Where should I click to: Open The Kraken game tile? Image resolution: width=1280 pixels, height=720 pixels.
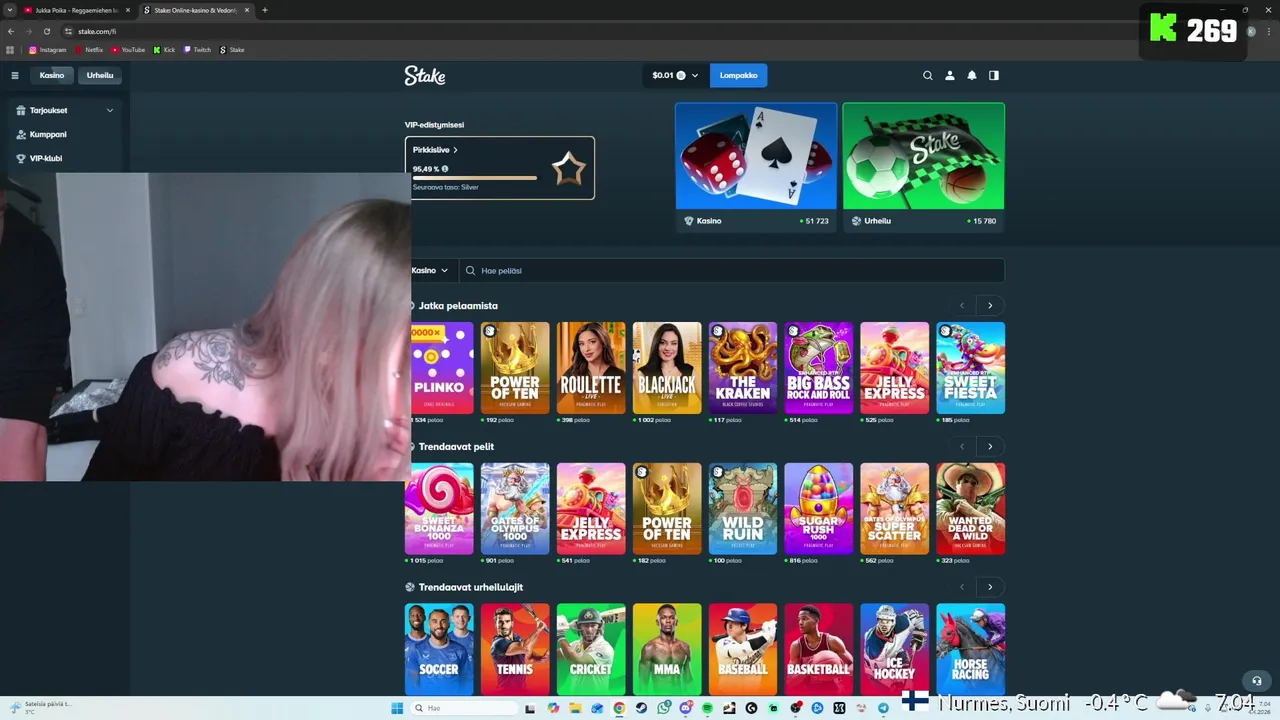coord(743,368)
